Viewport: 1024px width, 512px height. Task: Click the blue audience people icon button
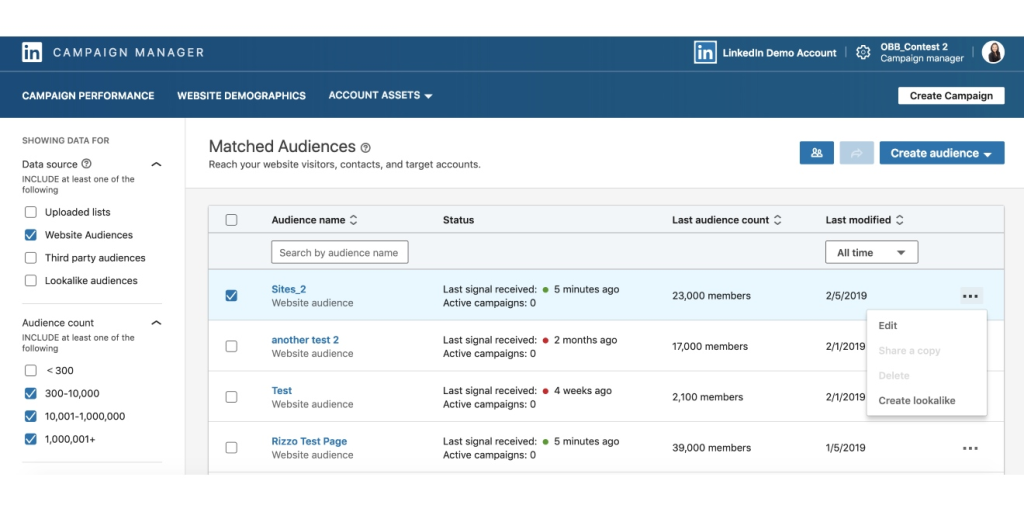816,153
